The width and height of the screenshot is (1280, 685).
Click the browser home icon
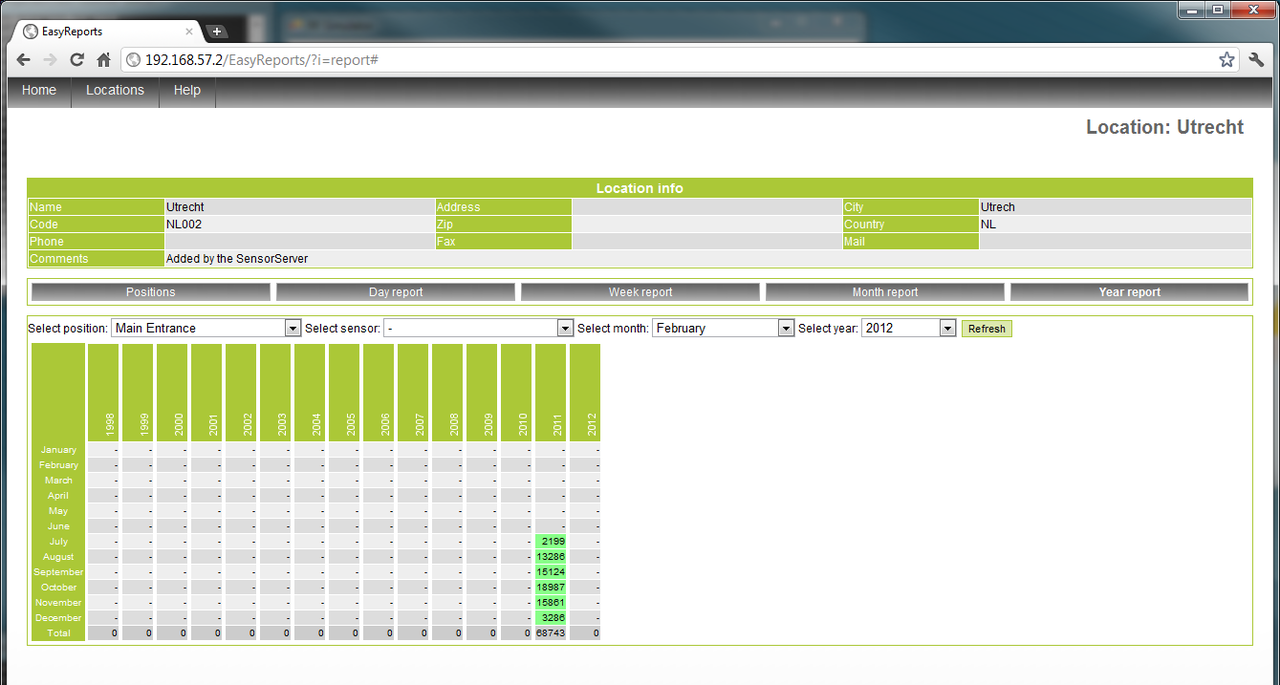(104, 59)
